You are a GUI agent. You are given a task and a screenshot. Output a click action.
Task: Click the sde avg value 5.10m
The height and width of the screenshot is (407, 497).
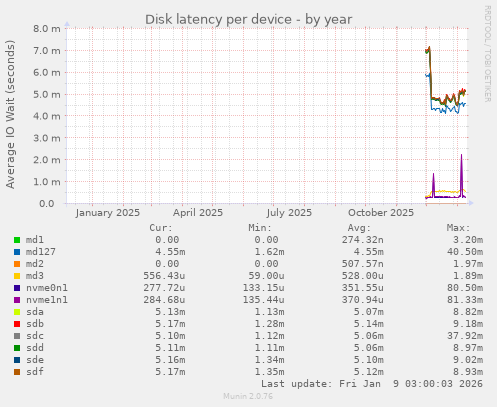point(368,360)
